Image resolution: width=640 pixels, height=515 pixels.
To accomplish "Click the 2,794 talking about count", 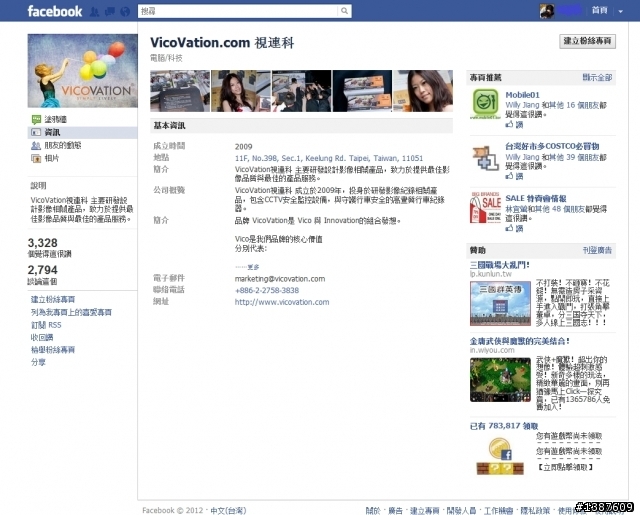I will tap(42, 270).
